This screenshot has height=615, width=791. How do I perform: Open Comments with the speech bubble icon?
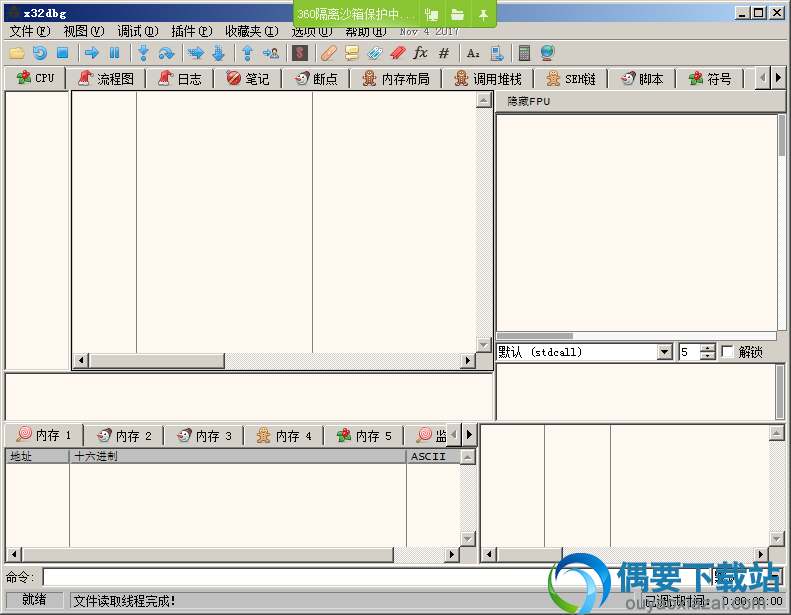(x=352, y=52)
